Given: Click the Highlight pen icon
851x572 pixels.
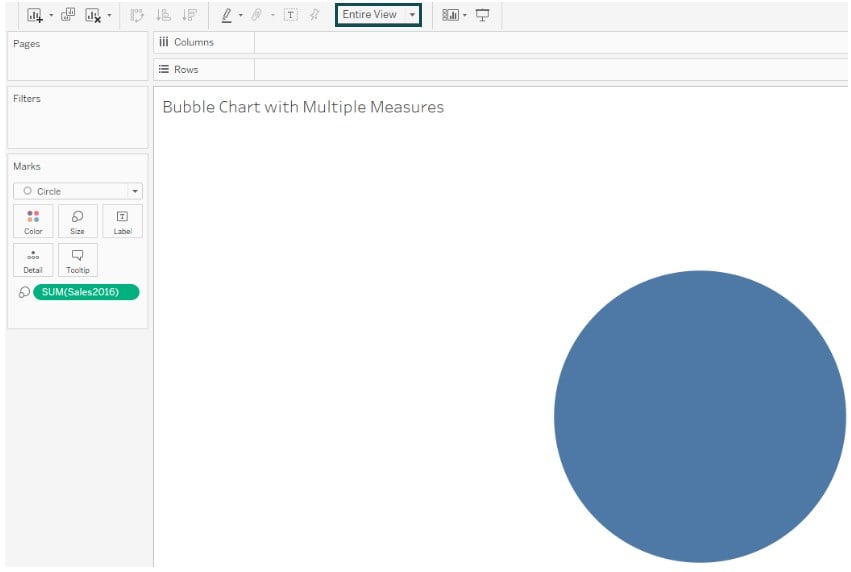Looking at the screenshot, I should point(227,15).
